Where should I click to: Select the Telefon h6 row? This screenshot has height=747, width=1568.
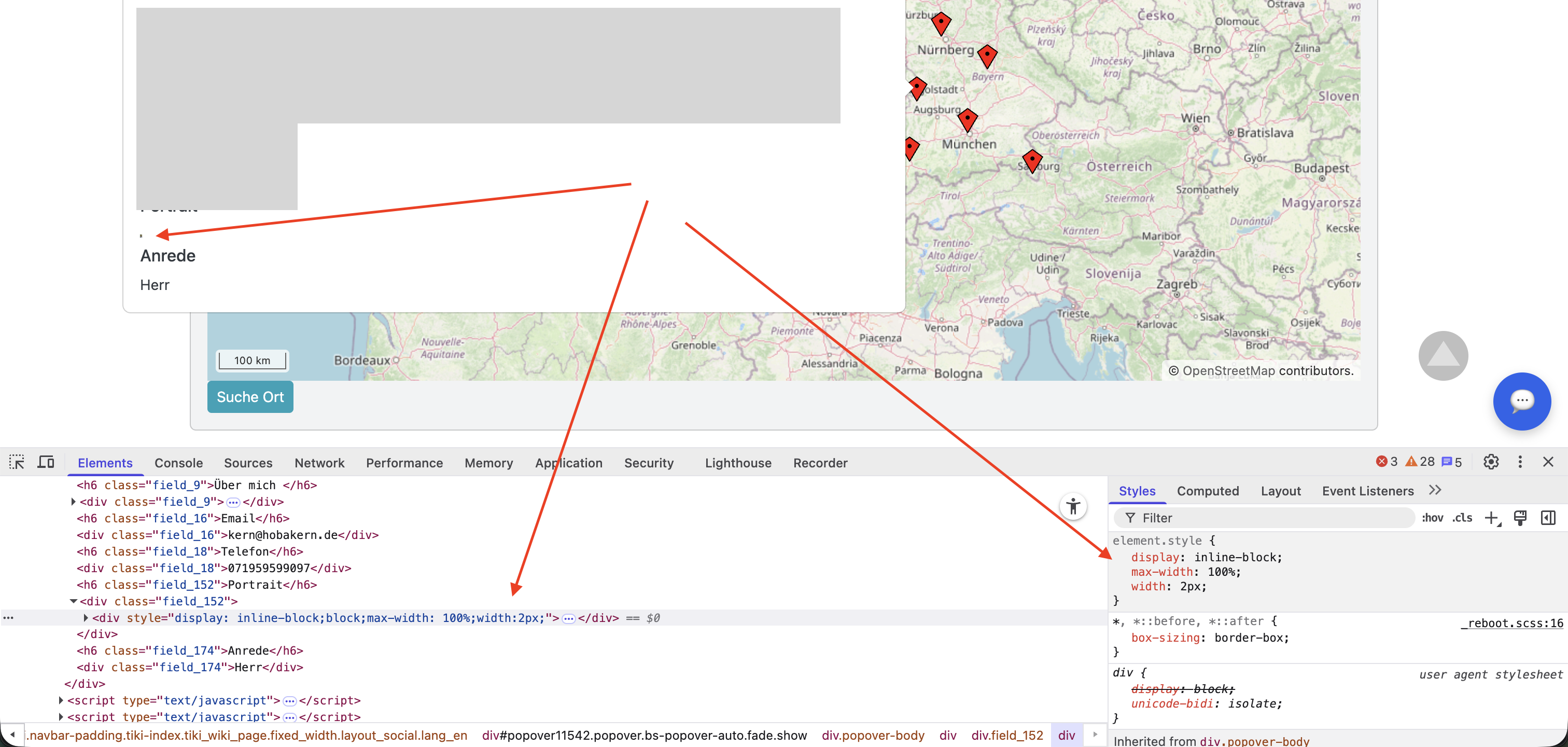pos(190,551)
